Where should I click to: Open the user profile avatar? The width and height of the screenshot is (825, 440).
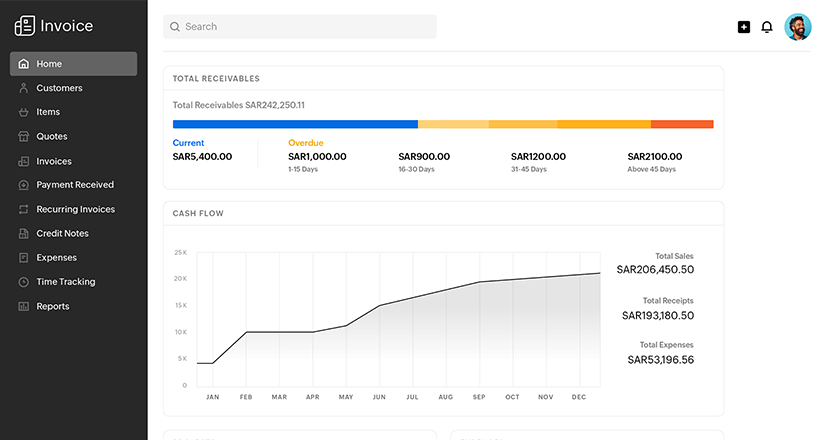[x=798, y=27]
